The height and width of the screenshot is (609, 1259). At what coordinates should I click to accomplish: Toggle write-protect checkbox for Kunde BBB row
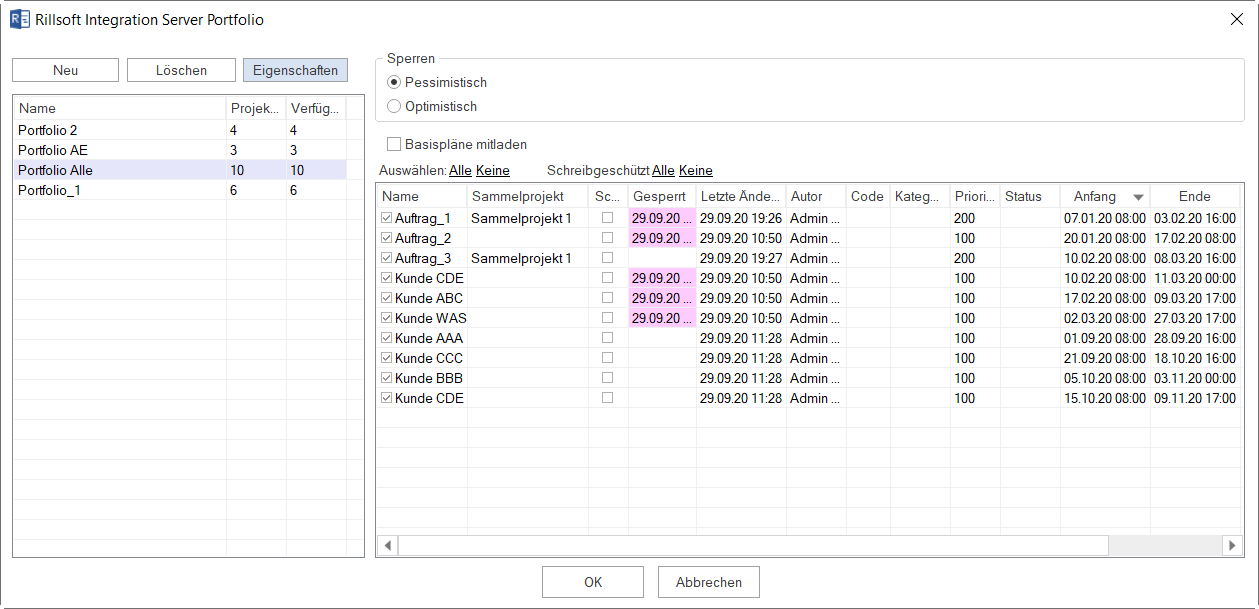click(607, 378)
